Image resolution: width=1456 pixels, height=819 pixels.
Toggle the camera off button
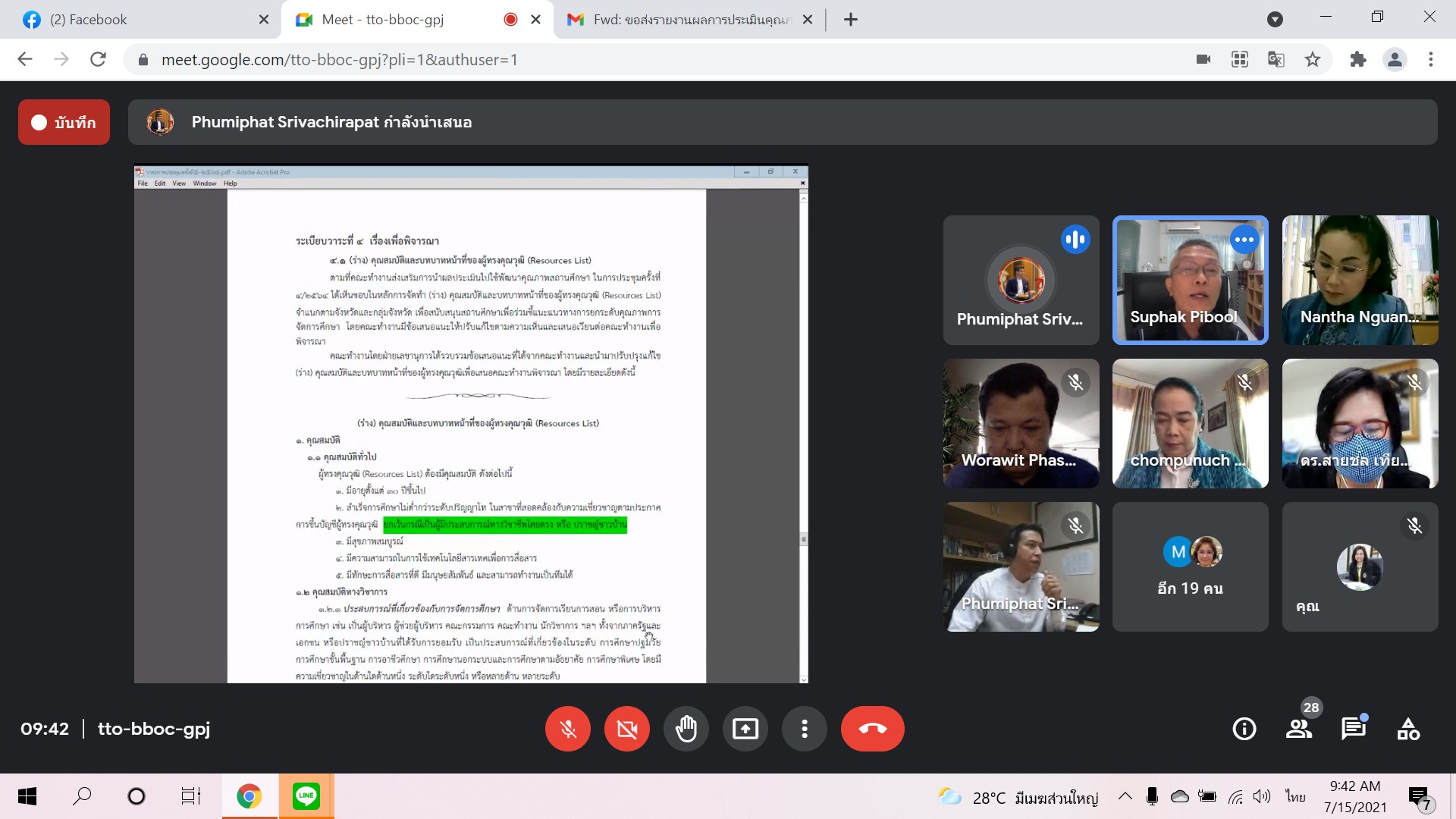tap(626, 729)
